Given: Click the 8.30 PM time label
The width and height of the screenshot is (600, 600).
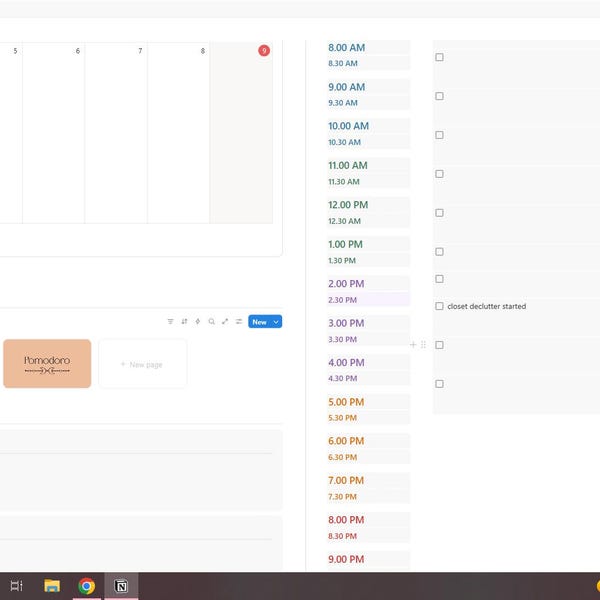Looking at the screenshot, I should pos(342,536).
